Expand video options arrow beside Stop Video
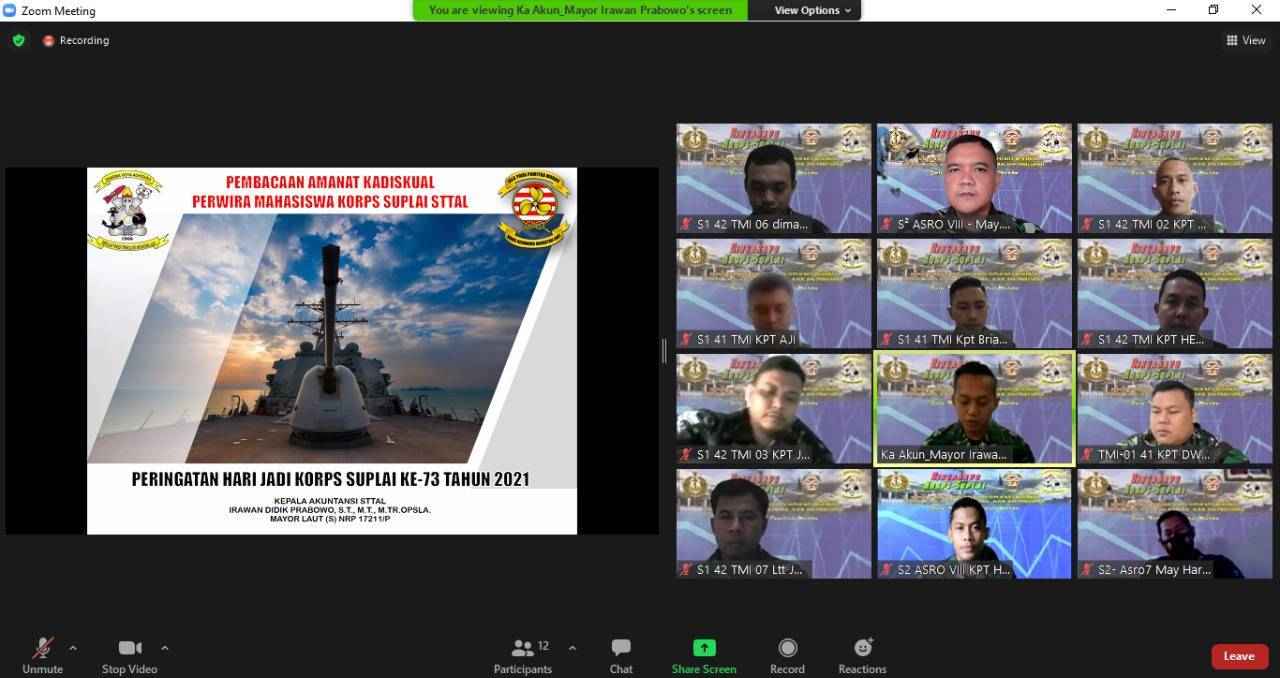 coord(165,647)
